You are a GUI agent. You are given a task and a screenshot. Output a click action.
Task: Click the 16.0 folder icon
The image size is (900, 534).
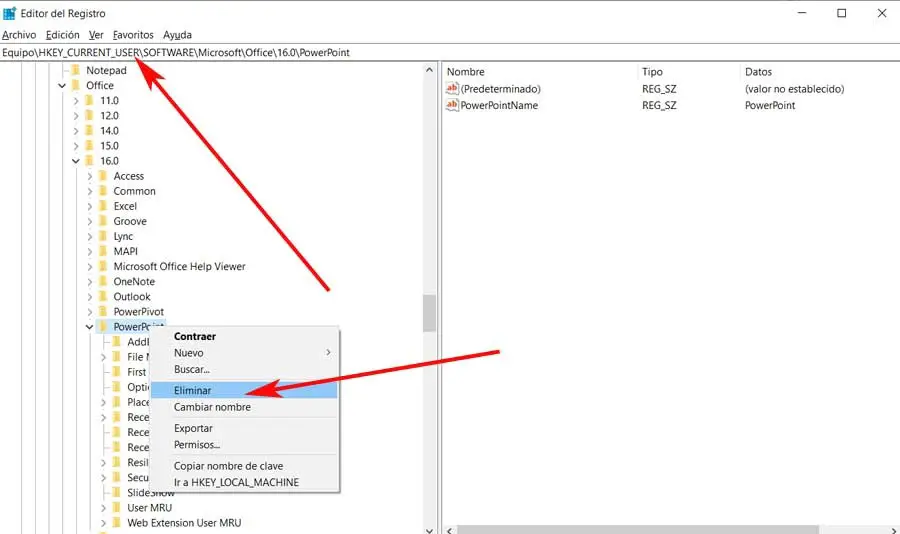click(89, 161)
